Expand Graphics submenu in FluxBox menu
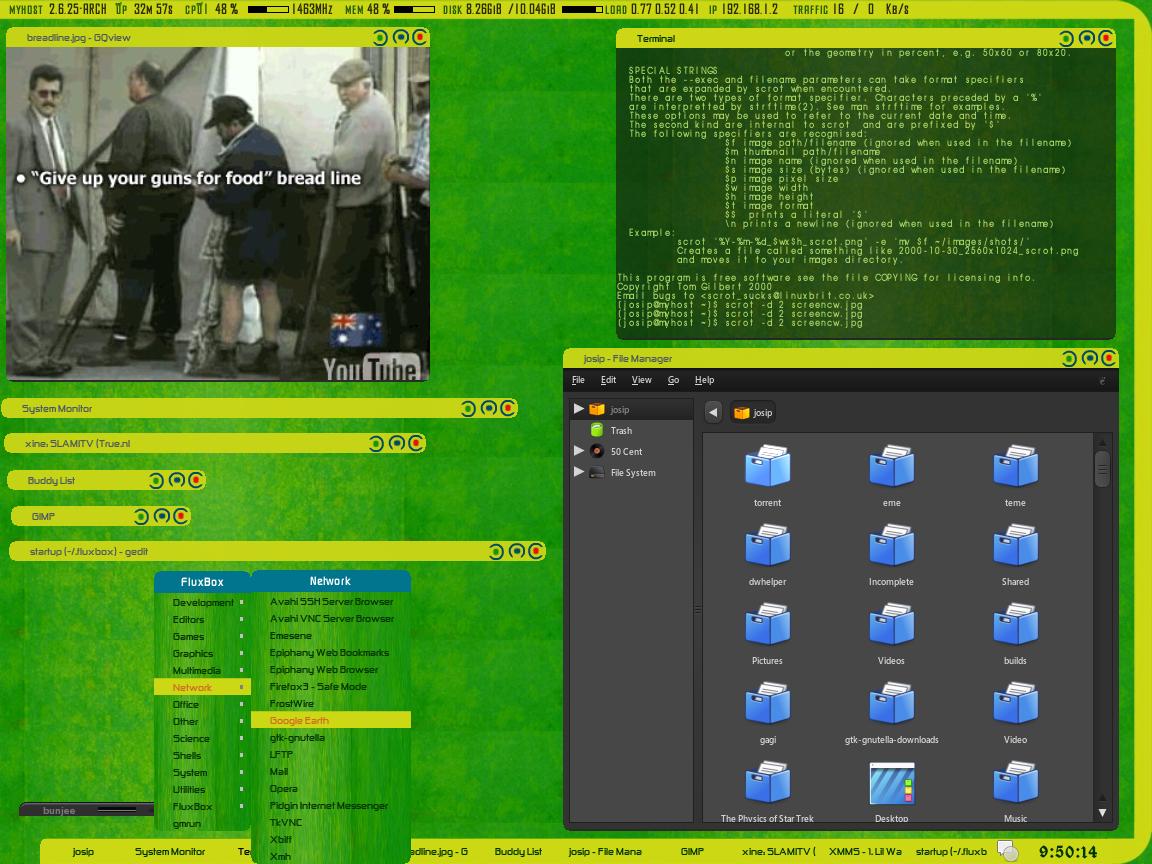Screen dimensions: 1152x864 coord(203,653)
